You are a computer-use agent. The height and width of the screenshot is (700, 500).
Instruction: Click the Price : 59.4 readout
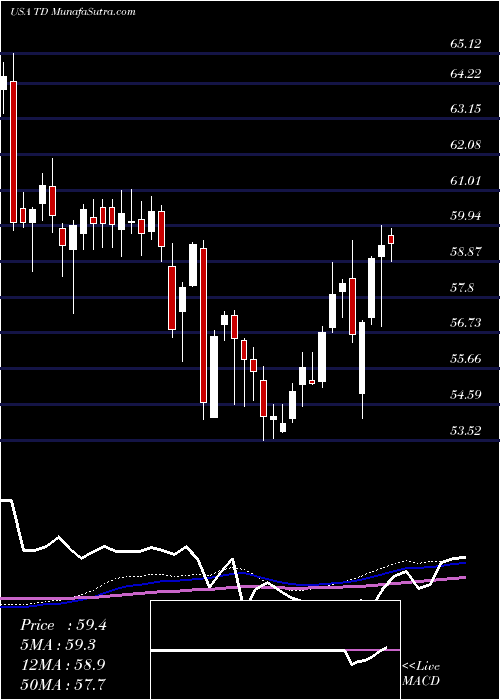point(63,625)
